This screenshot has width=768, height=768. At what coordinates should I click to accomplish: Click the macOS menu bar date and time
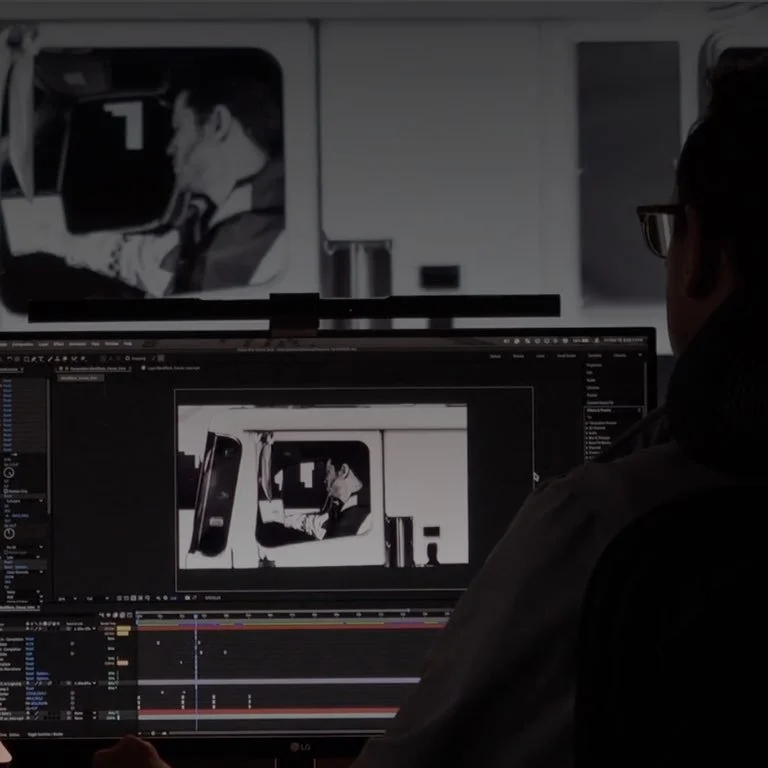[x=623, y=340]
